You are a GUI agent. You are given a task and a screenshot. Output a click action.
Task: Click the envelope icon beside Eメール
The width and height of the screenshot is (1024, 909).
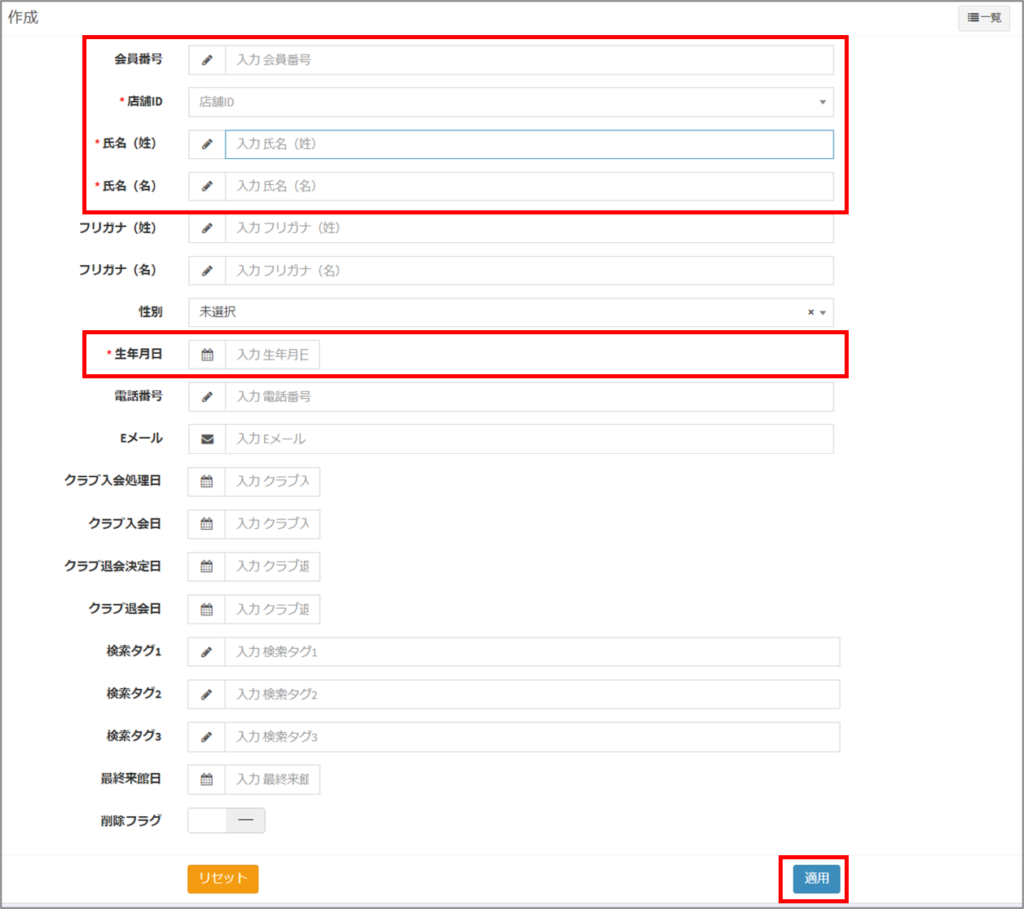pos(207,439)
